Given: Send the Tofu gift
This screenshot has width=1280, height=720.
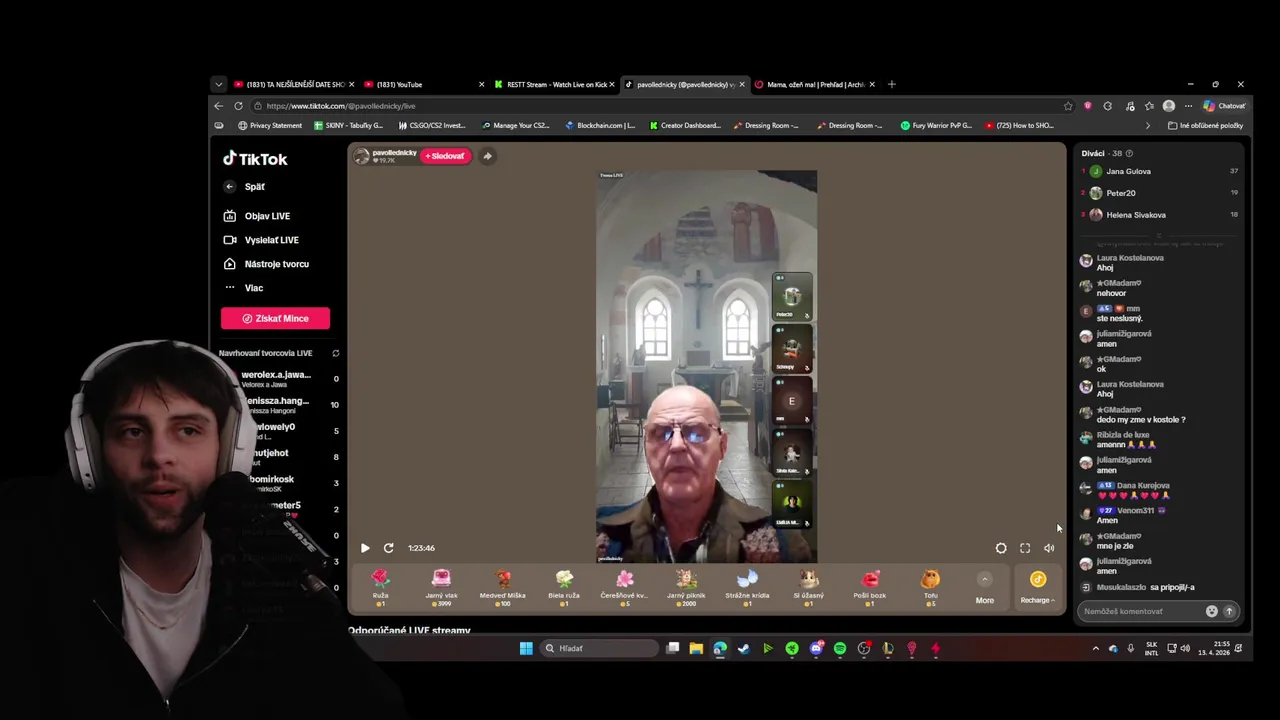Looking at the screenshot, I should 930,587.
